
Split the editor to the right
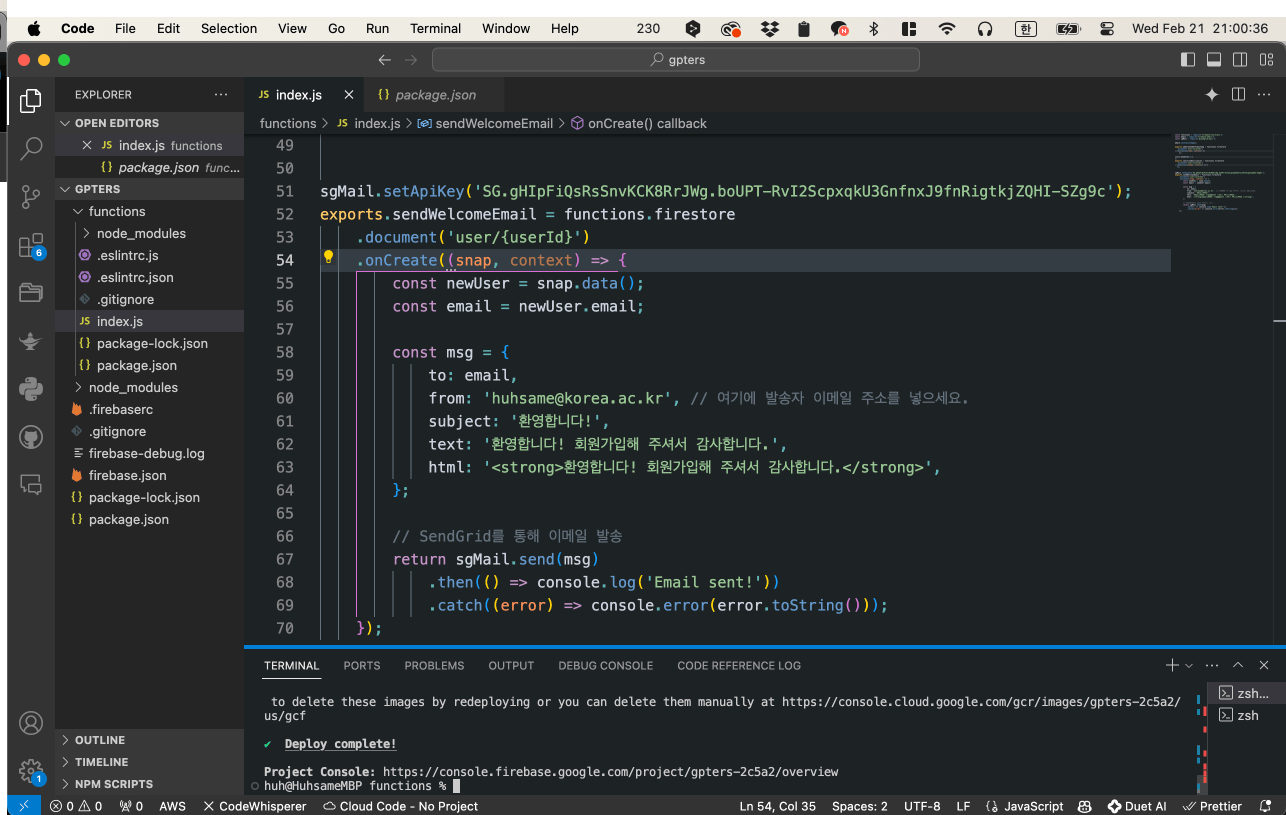pos(1238,95)
